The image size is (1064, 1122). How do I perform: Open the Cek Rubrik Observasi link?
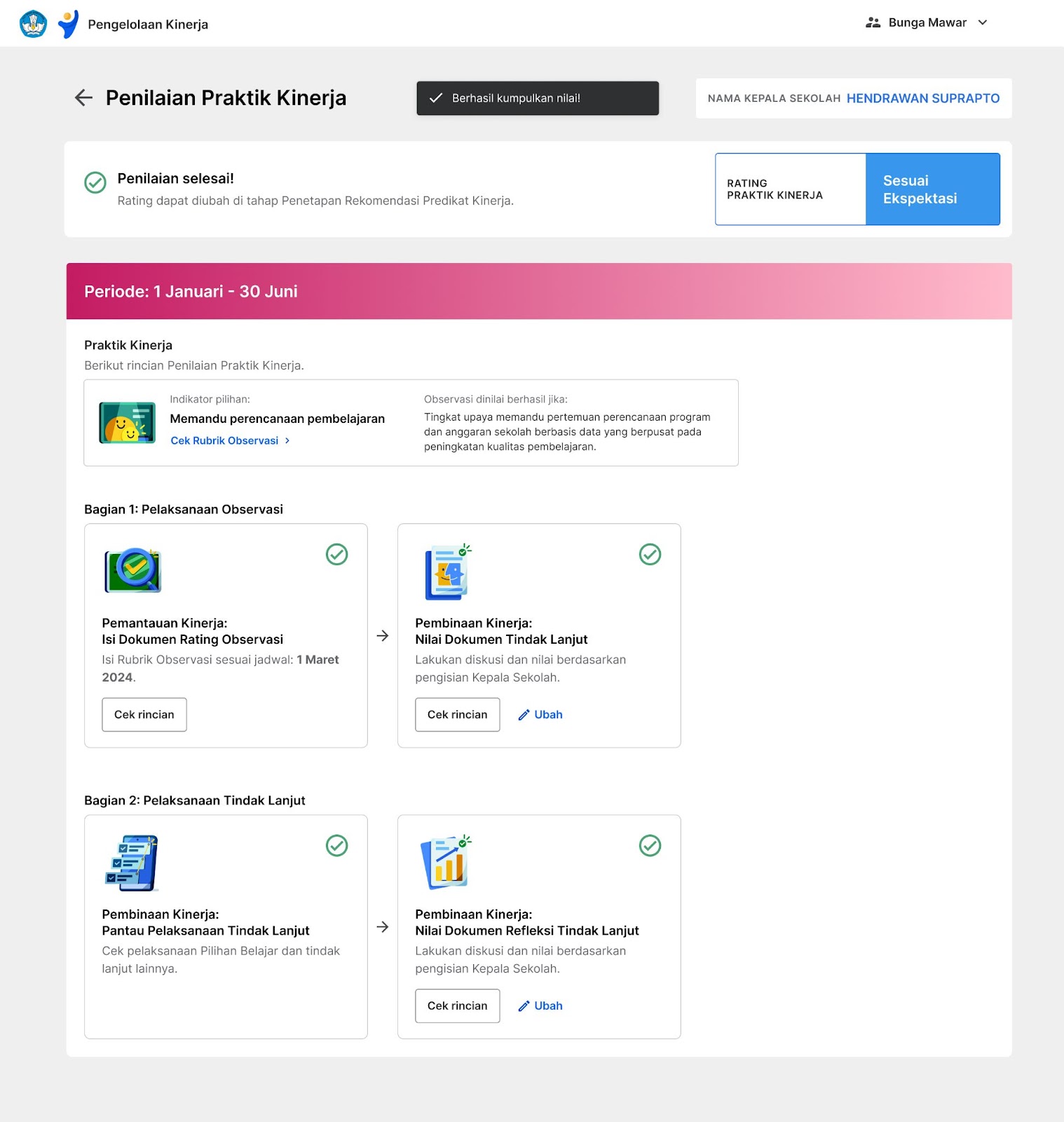click(224, 440)
